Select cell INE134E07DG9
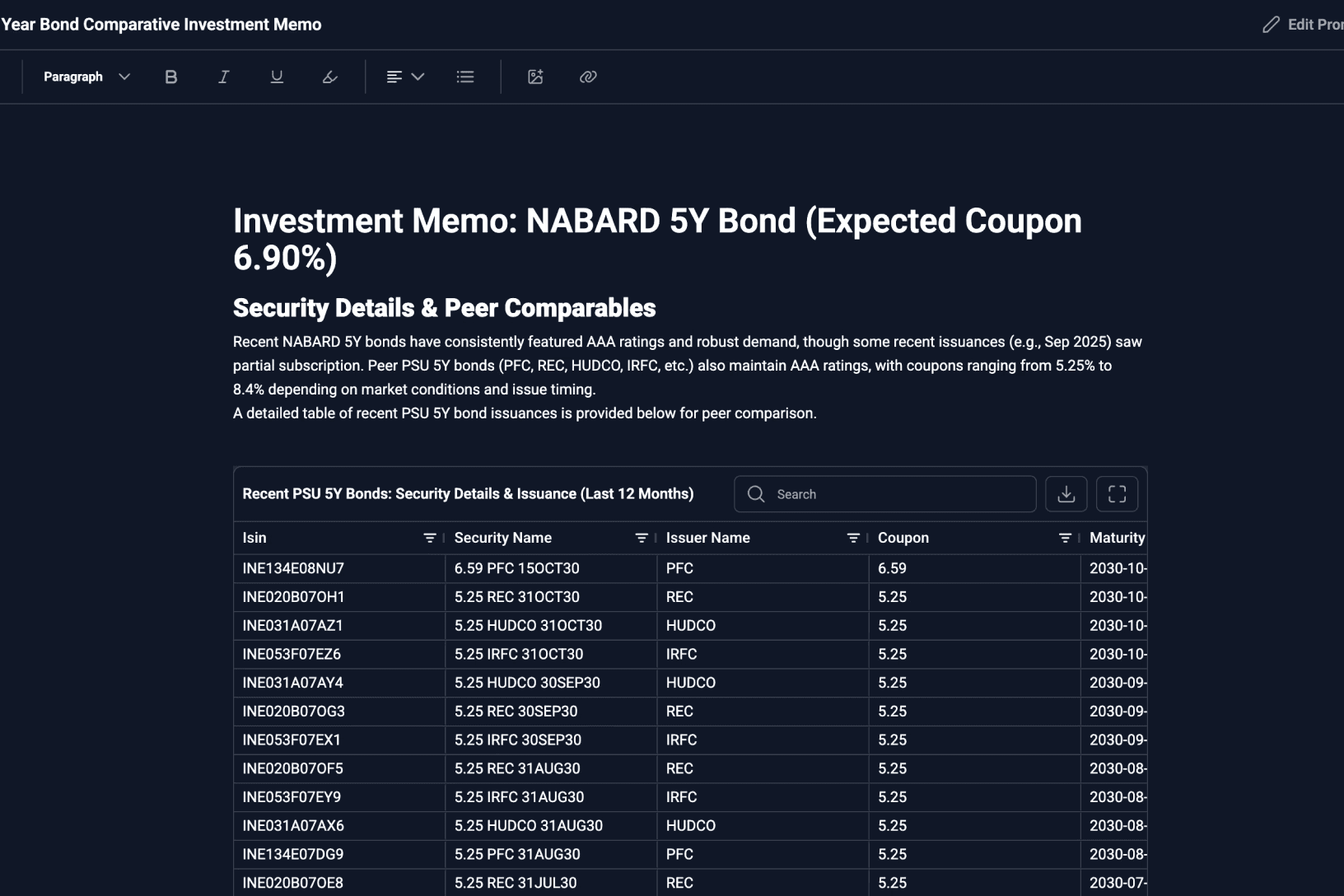Image resolution: width=1344 pixels, height=896 pixels. 339,854
